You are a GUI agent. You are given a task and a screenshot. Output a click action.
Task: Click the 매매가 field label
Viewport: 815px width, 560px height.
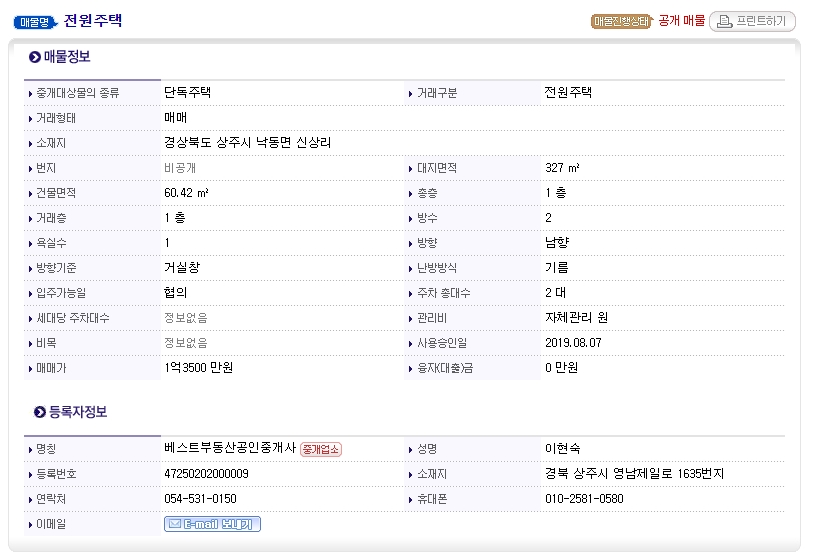click(x=51, y=368)
